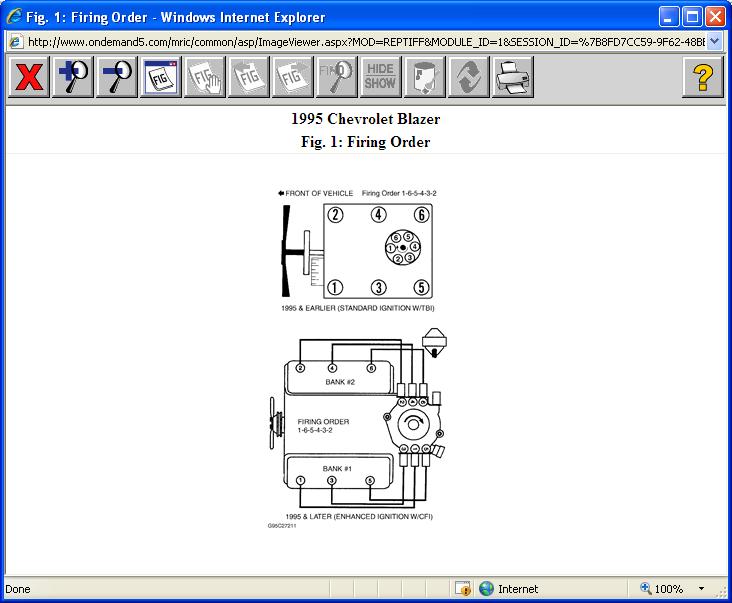Image resolution: width=732 pixels, height=603 pixels.
Task: Click the paint bucket icon
Action: (x=424, y=77)
